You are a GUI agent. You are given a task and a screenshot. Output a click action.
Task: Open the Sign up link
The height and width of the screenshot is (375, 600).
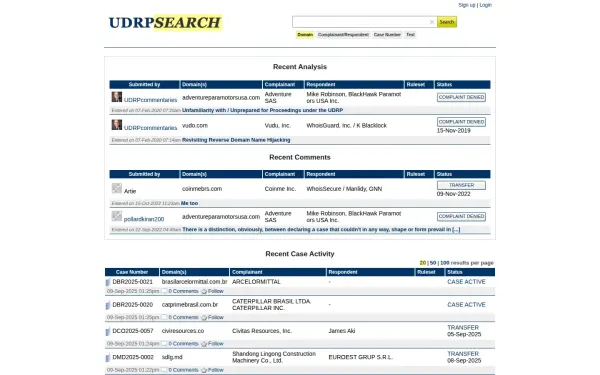466,5
